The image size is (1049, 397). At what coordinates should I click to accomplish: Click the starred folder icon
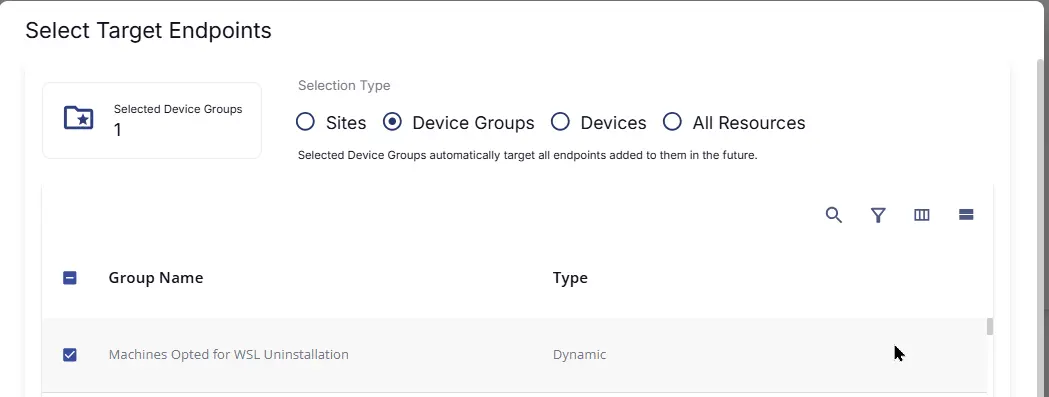tap(78, 118)
